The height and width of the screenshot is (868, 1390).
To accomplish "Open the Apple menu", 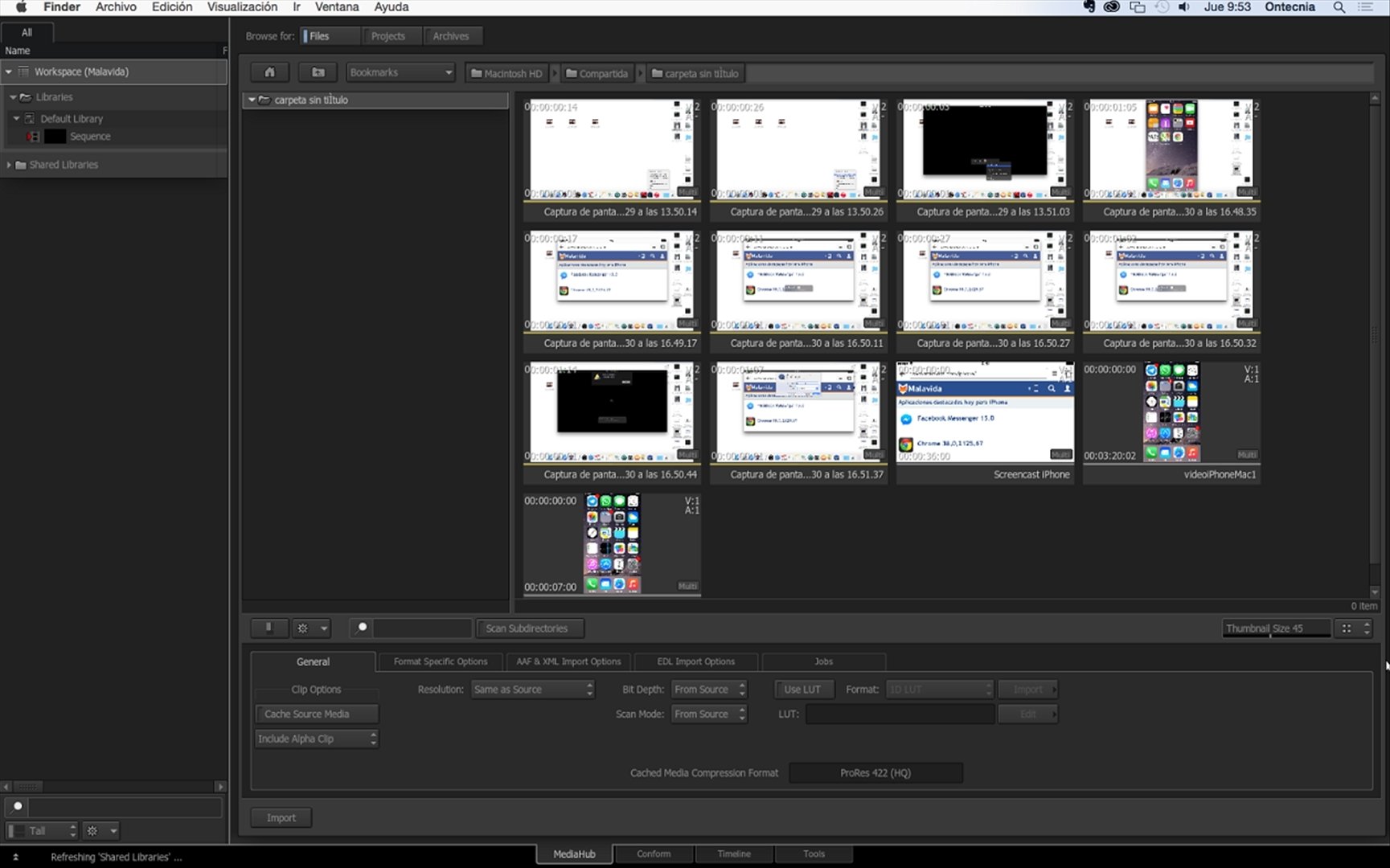I will tap(21, 7).
